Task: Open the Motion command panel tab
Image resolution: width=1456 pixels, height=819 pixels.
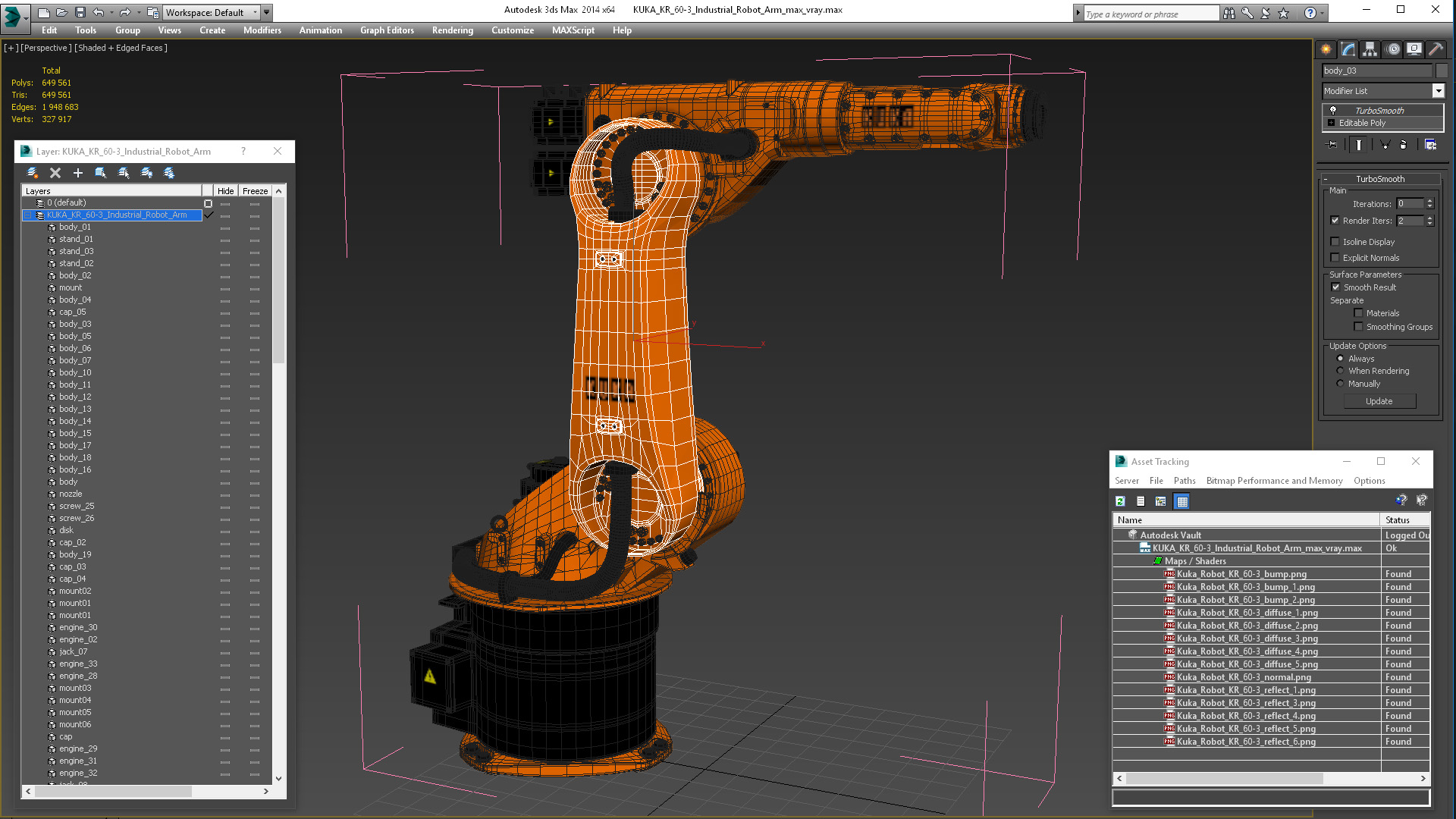Action: (1392, 49)
